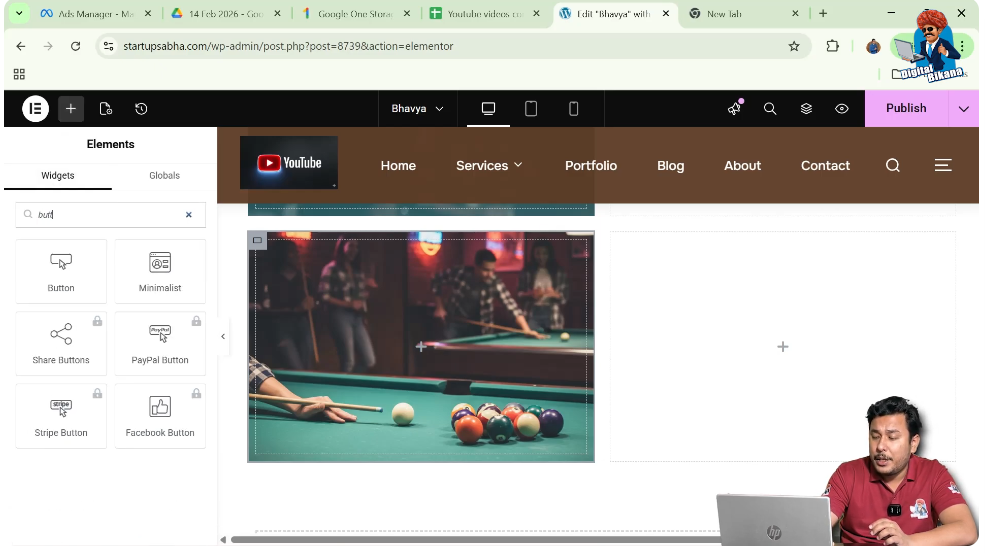985x553 pixels.
Task: Select the Stripe Button widget
Action: pyautogui.click(x=61, y=416)
